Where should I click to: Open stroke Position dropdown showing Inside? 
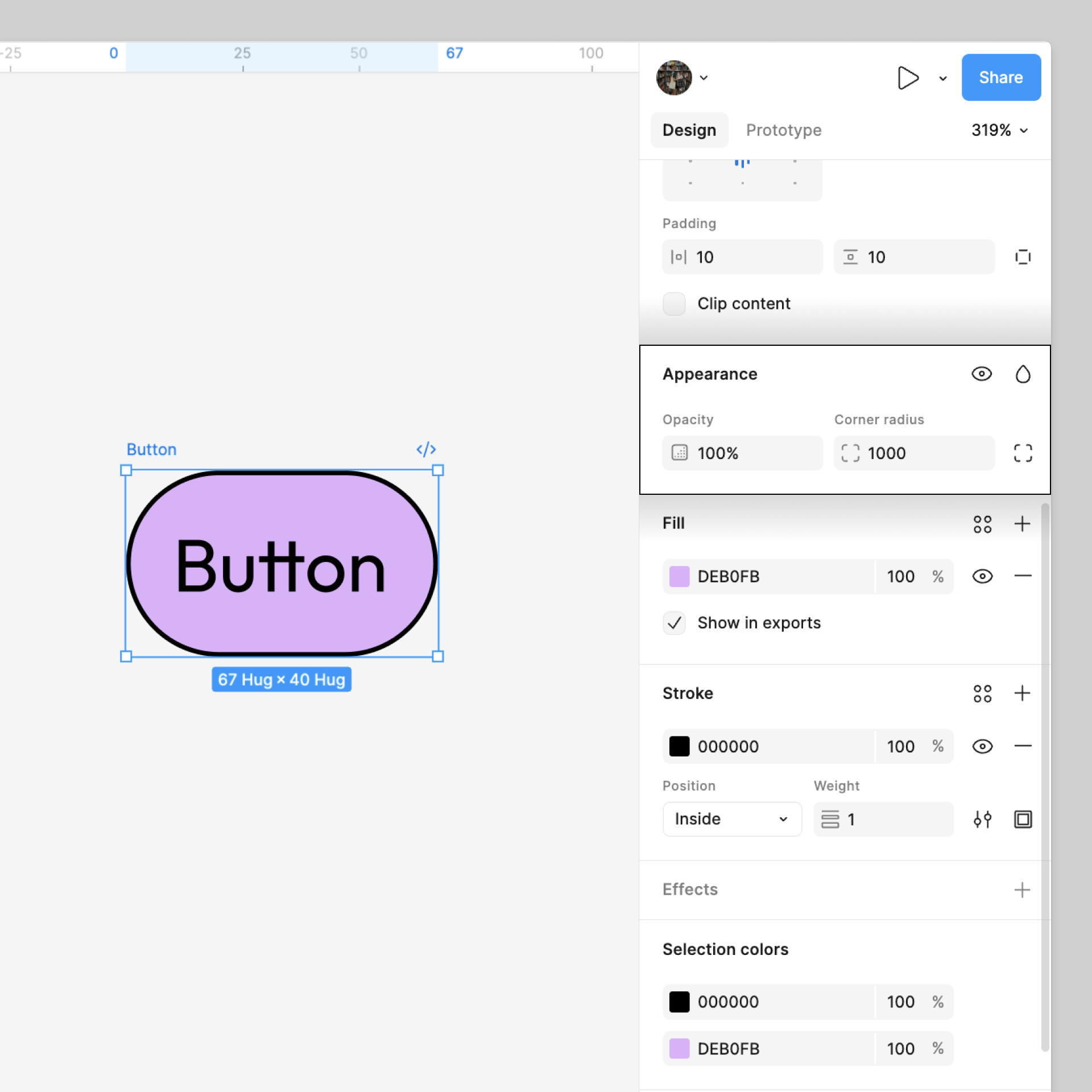point(731,819)
